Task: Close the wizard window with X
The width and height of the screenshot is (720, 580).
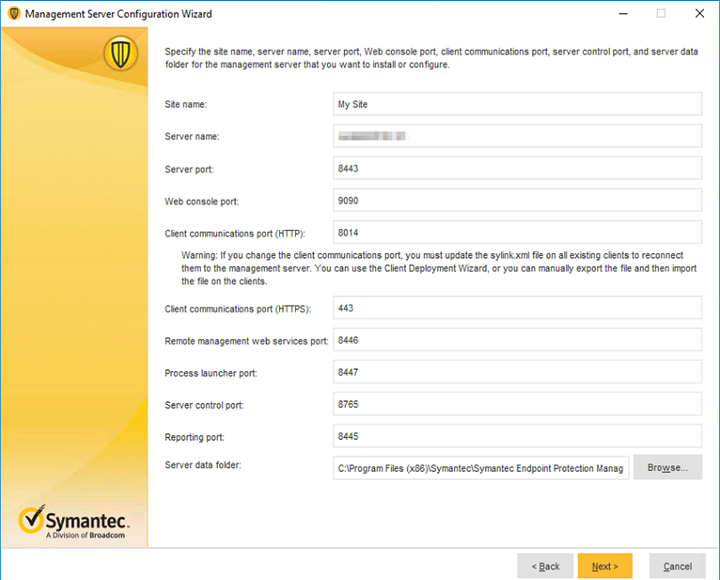Action: click(x=699, y=14)
